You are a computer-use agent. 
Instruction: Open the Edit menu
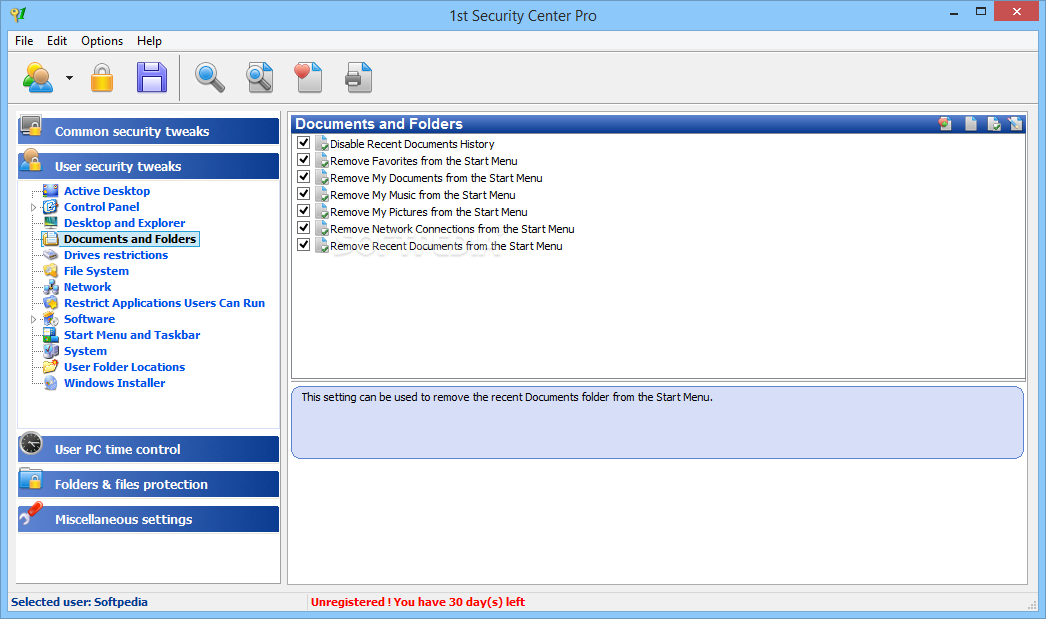(x=57, y=41)
